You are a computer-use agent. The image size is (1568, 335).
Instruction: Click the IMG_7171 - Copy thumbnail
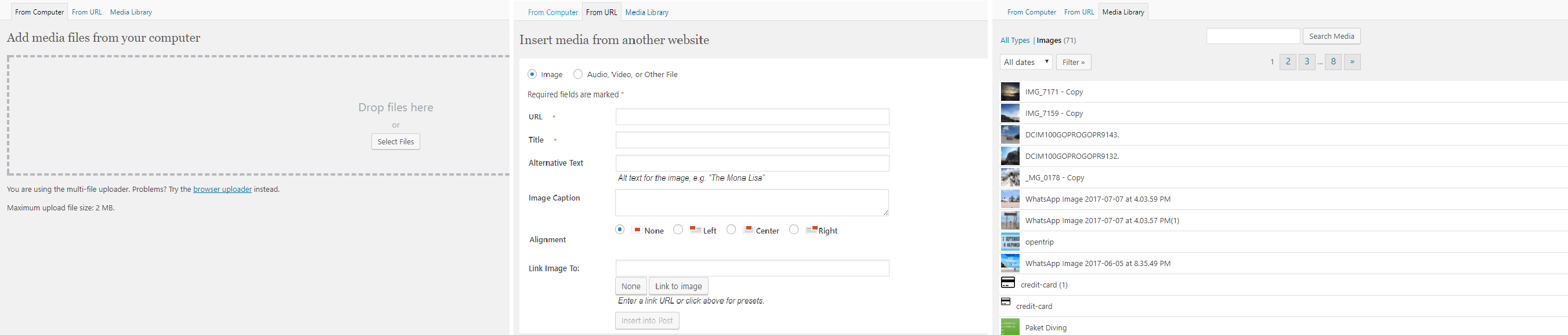pyautogui.click(x=1010, y=92)
